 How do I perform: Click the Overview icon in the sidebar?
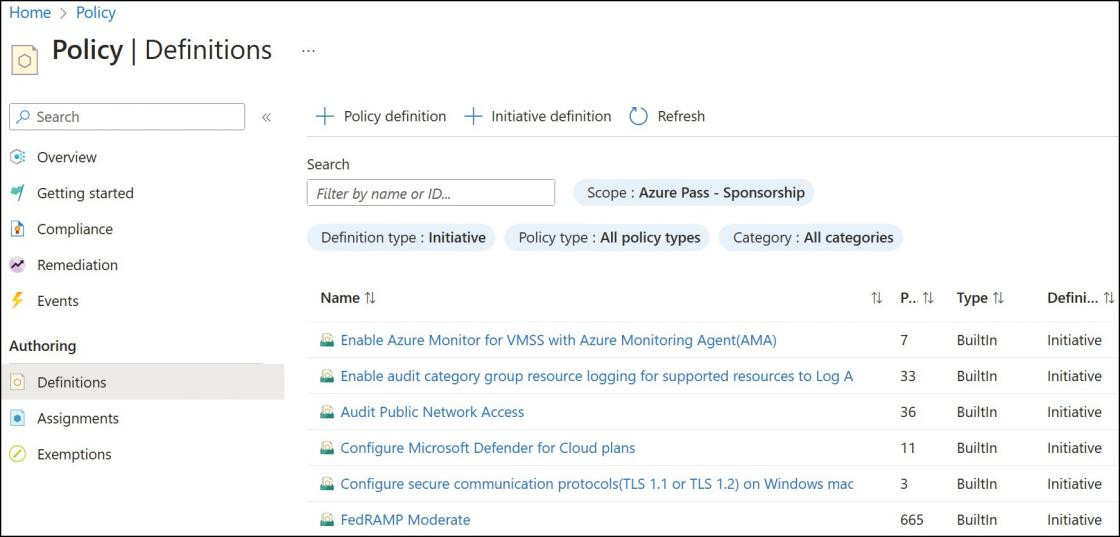click(18, 157)
